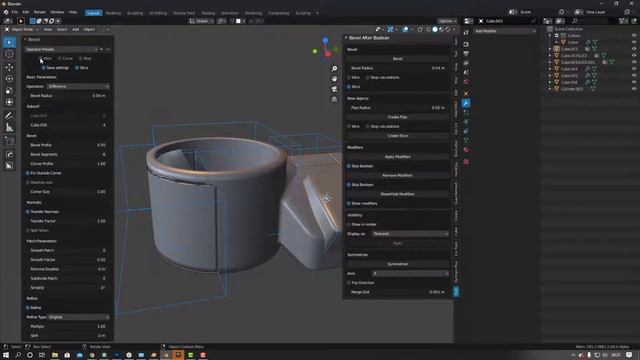Switch to Sculpting workspace tab
This screenshot has height=360, width=640.
pos(135,13)
